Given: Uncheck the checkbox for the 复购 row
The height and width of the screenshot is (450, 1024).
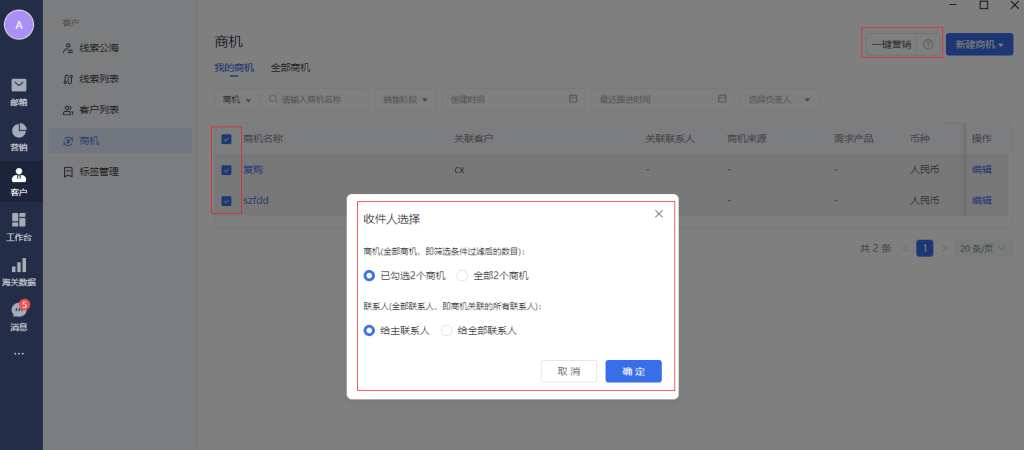Looking at the screenshot, I should pos(226,170).
